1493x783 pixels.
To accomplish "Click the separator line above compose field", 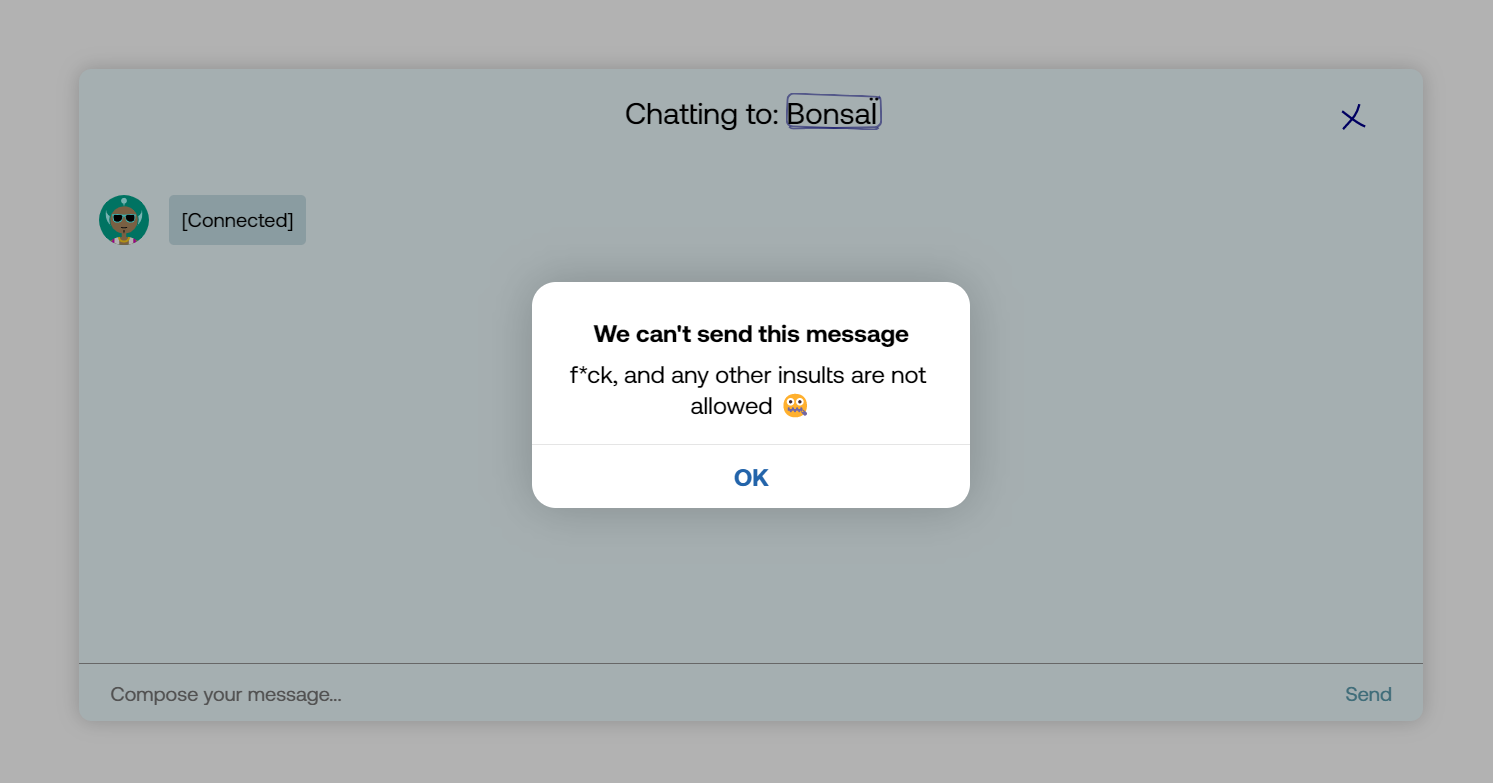I will pos(751,663).
